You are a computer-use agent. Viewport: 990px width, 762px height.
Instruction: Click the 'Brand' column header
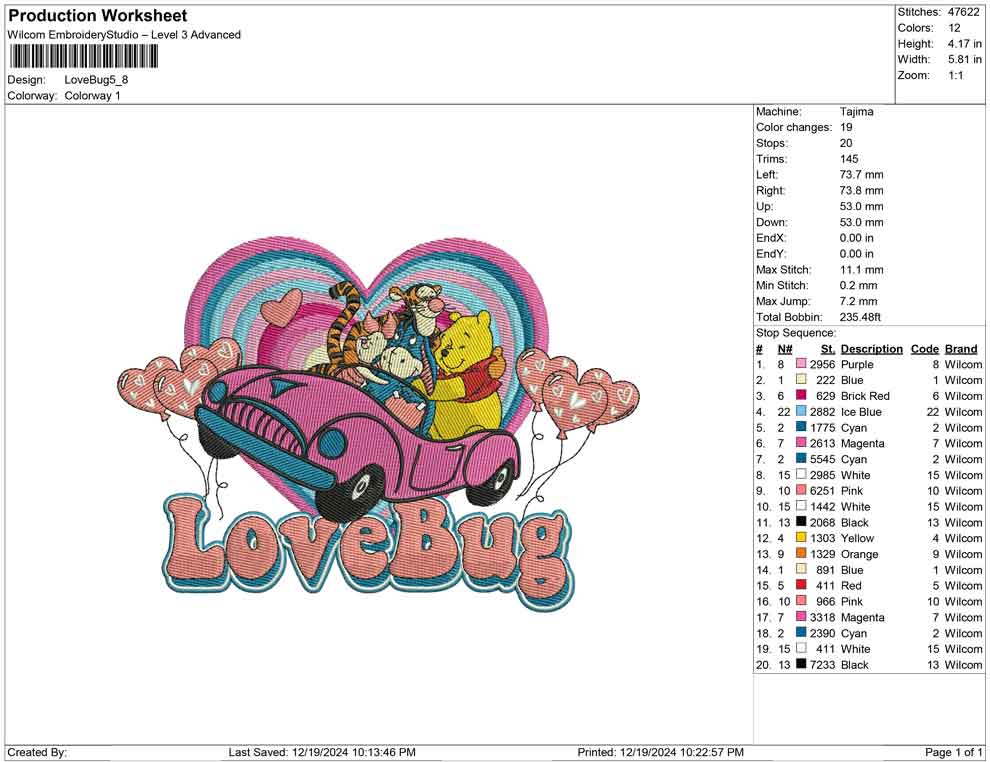coord(961,349)
